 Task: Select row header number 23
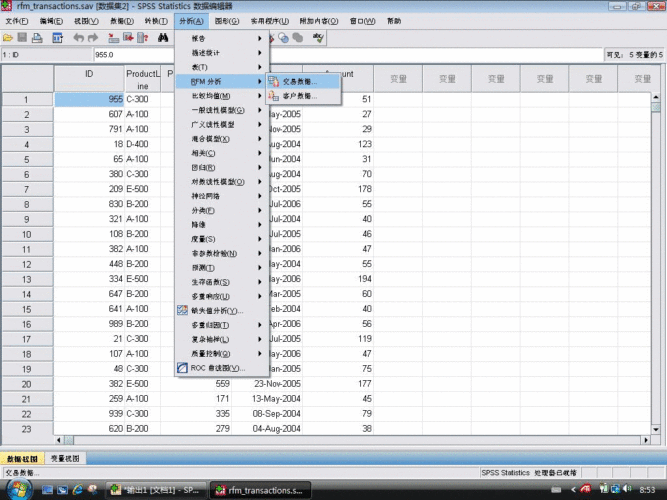(27, 429)
